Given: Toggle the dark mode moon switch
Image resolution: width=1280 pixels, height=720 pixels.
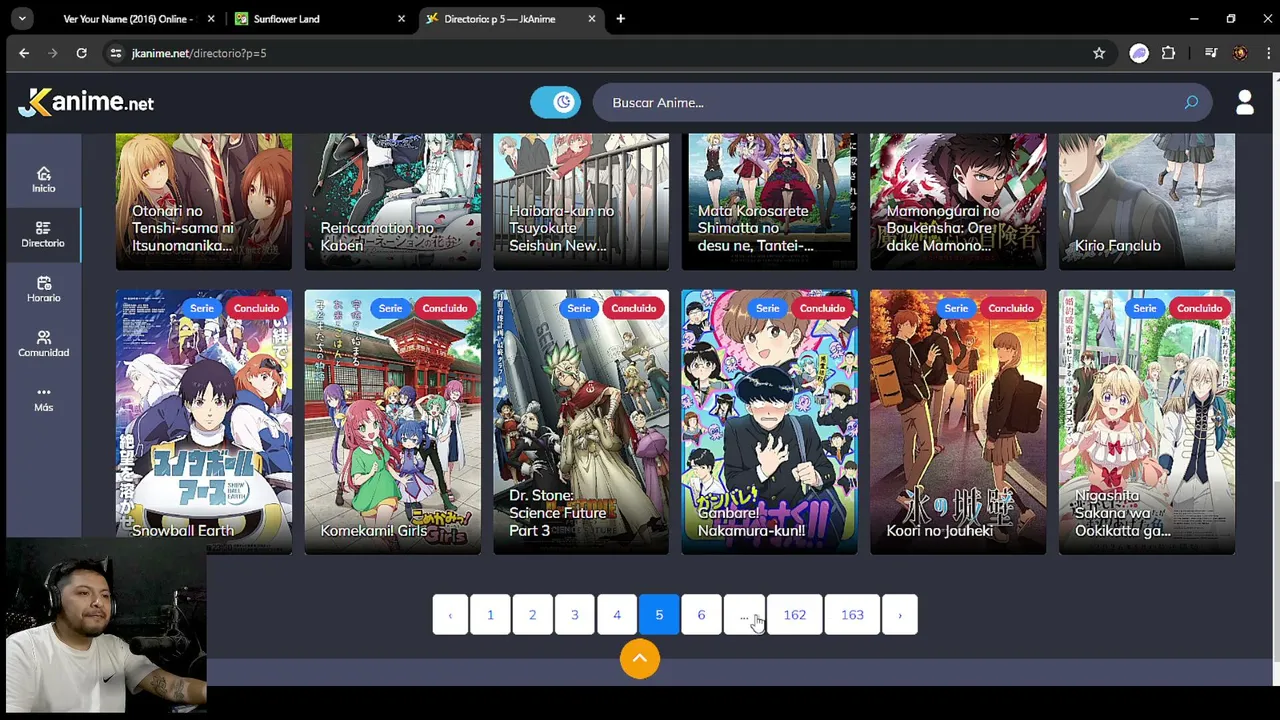Looking at the screenshot, I should point(555,102).
